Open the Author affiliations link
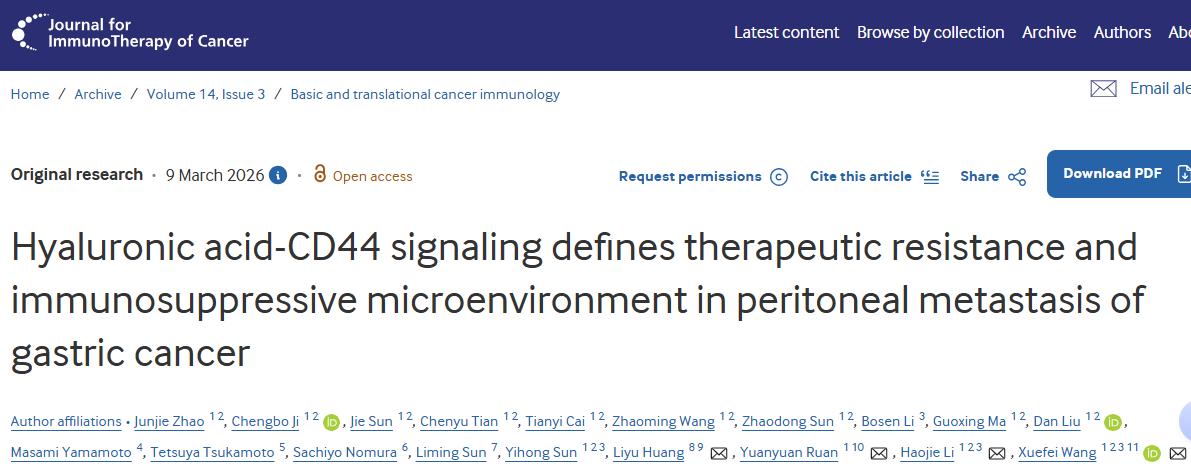Screen dimensions: 1191x468 coord(65,422)
